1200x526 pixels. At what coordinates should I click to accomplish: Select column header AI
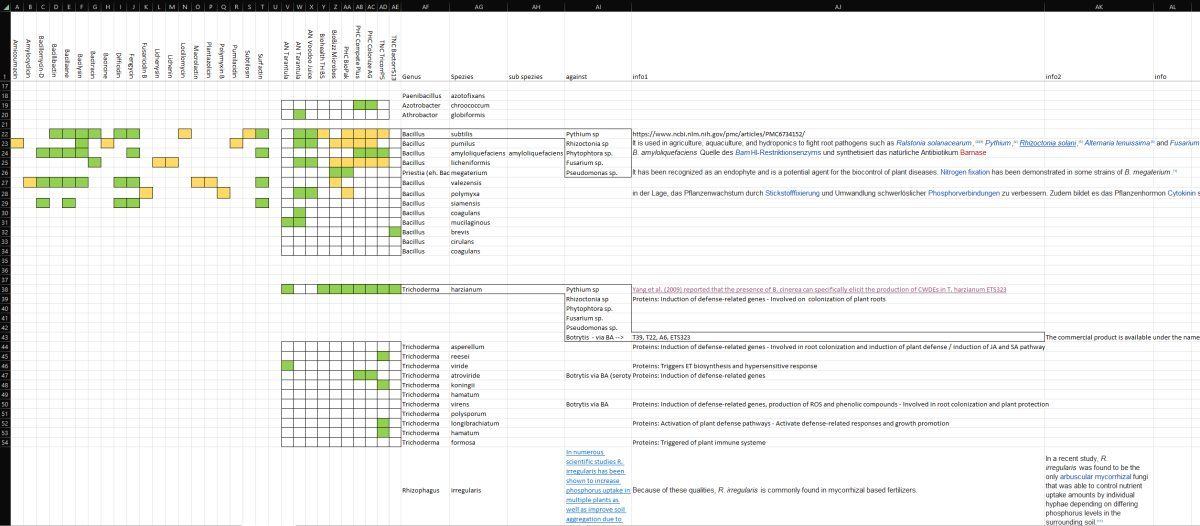coord(598,5)
